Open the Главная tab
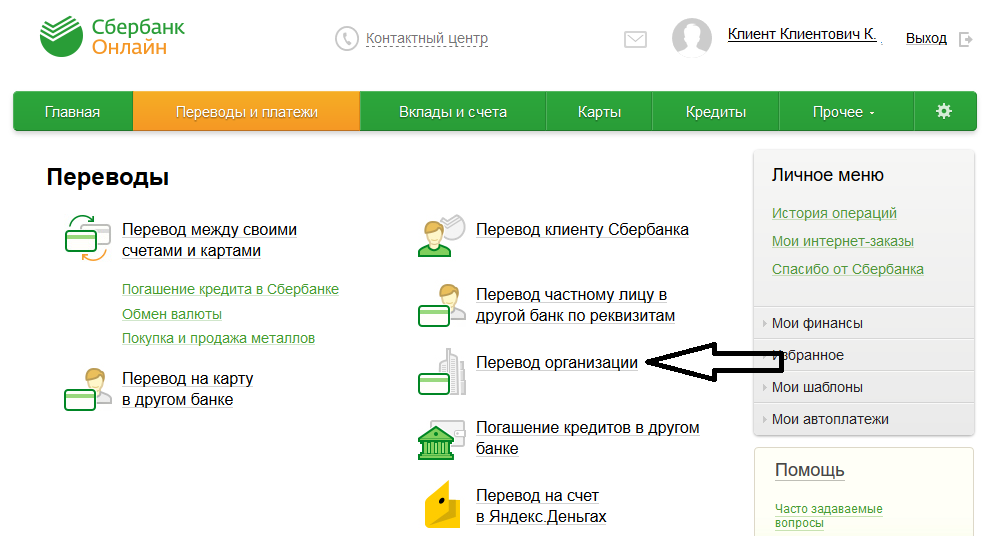This screenshot has height=539, width=1005. pyautogui.click(x=72, y=112)
